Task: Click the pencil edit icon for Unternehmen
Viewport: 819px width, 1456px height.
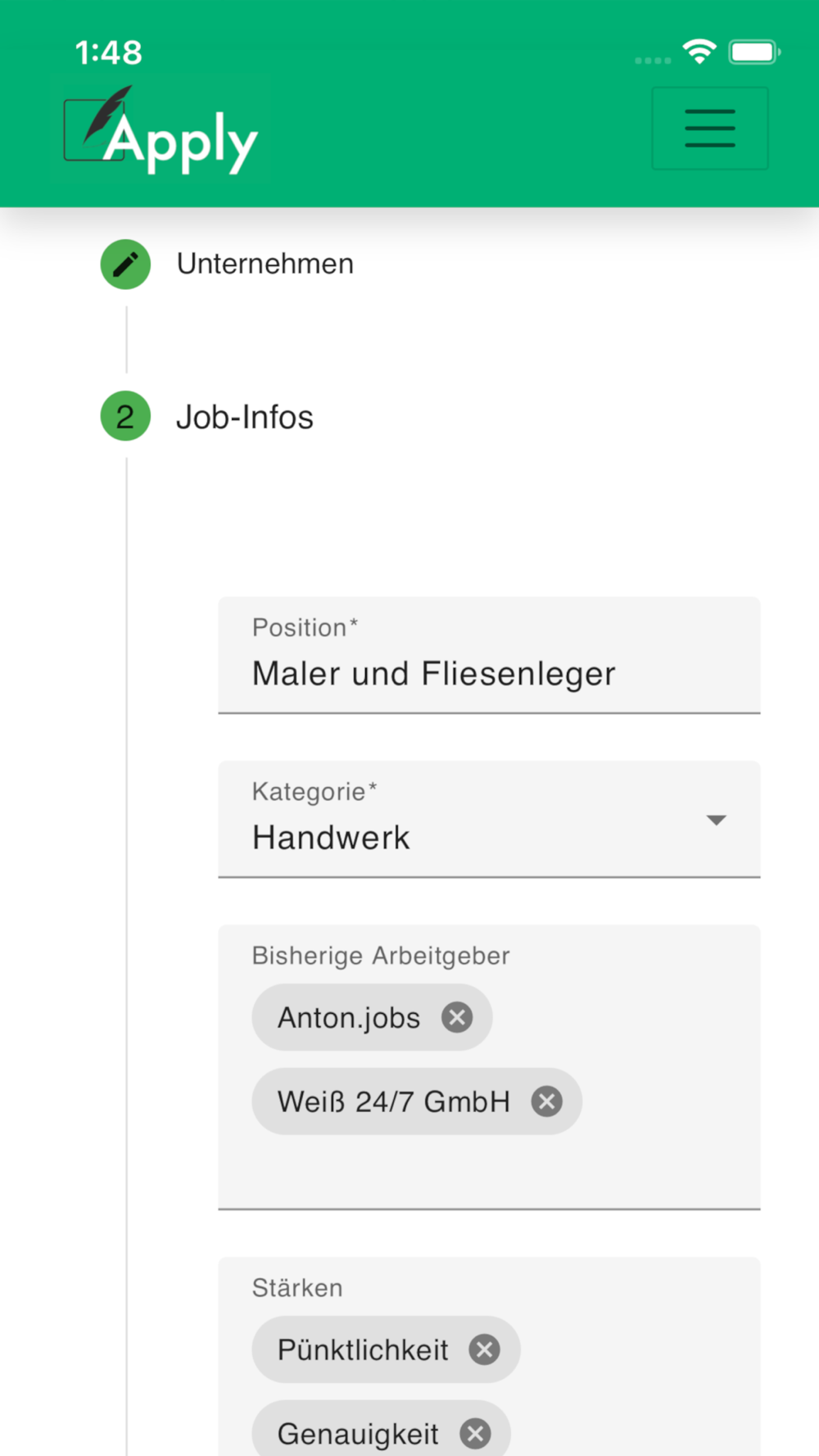Action: point(125,265)
